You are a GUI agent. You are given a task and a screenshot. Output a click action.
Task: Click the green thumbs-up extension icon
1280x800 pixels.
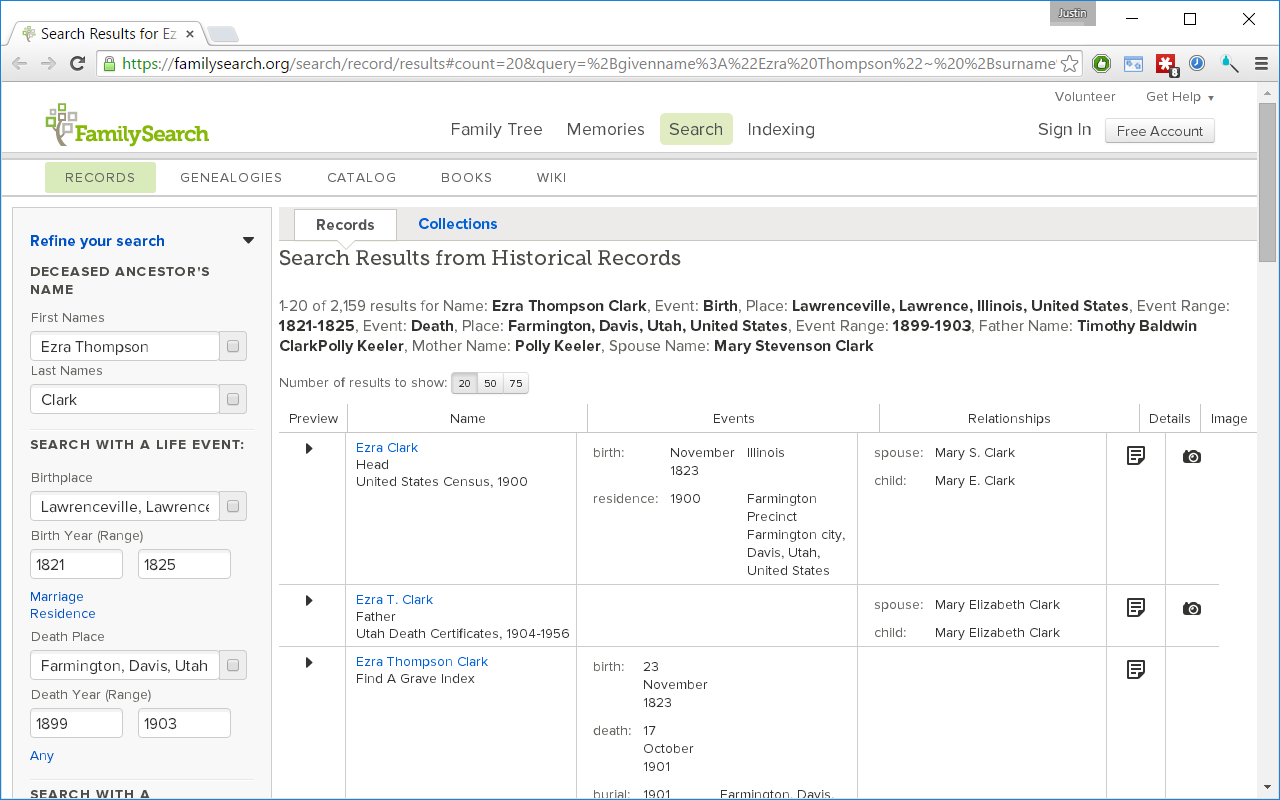tap(1102, 64)
